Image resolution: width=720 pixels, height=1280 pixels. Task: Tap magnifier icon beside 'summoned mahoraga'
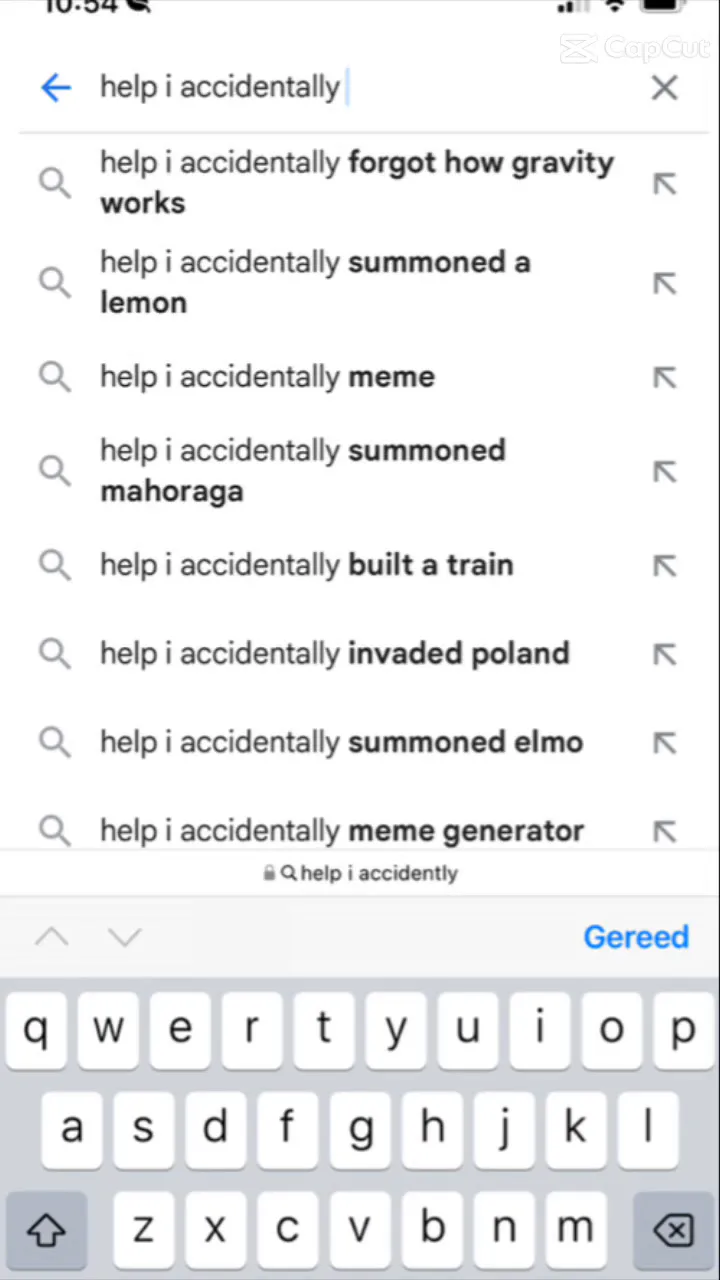pyautogui.click(x=55, y=470)
